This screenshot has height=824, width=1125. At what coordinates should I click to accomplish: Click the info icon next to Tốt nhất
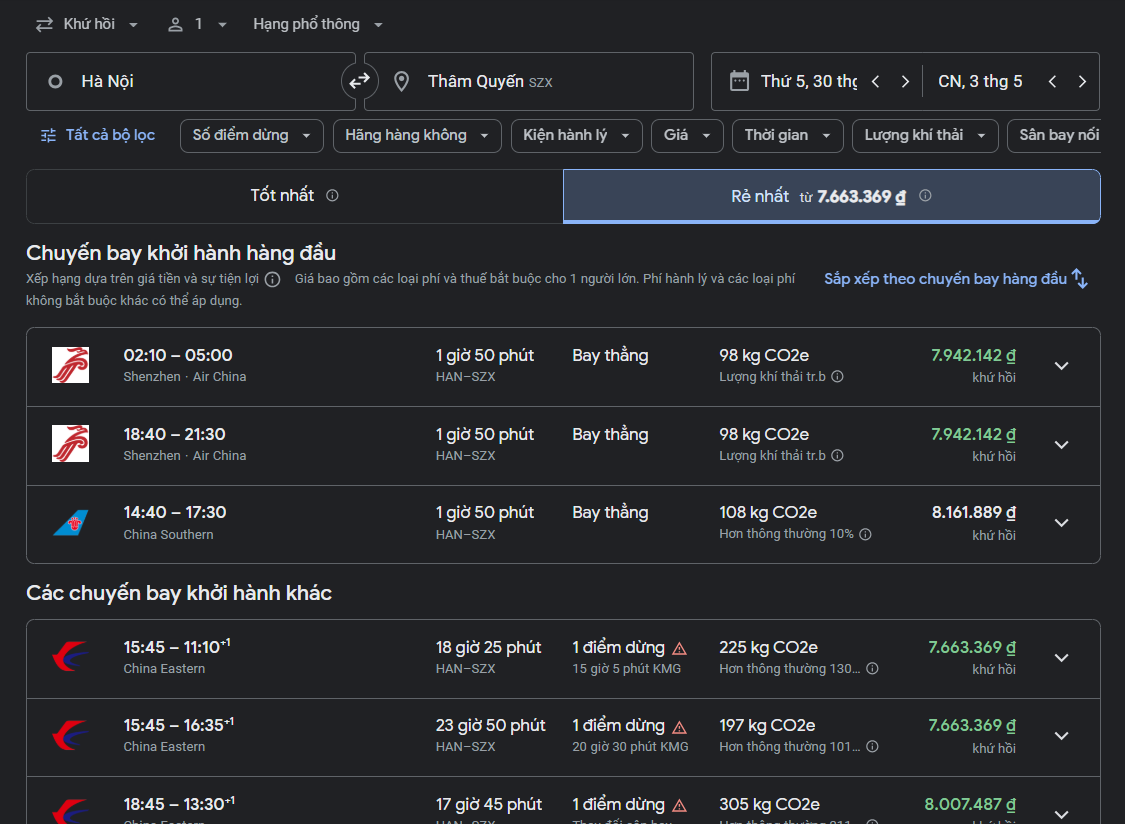coord(332,196)
